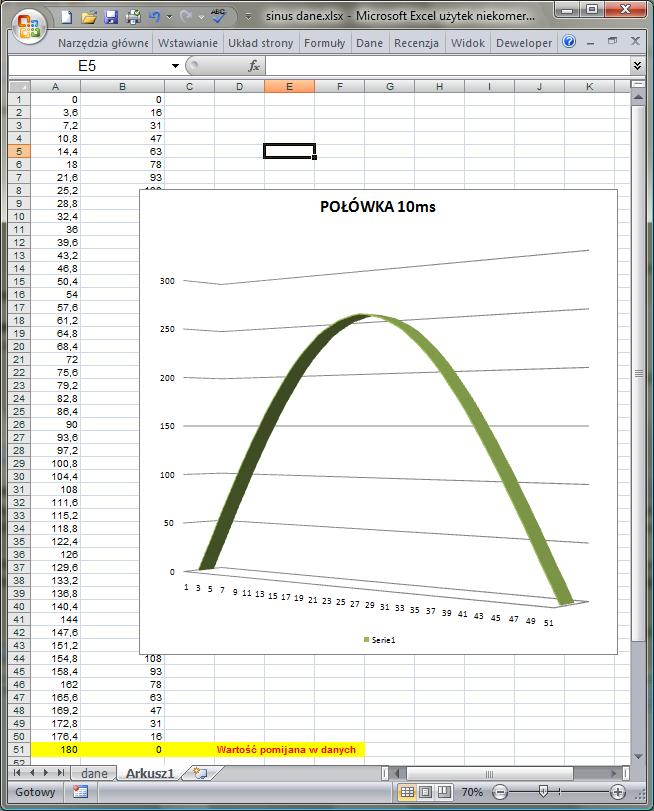
Task: Go to the next sheet tab arrow
Action: pyautogui.click(x=46, y=773)
